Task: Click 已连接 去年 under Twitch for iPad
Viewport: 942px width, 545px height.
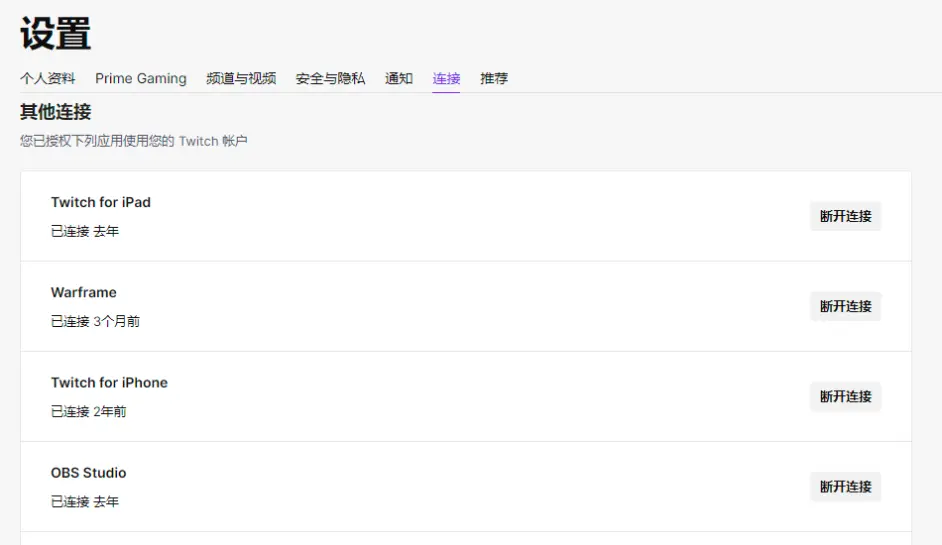Action: click(x=85, y=231)
